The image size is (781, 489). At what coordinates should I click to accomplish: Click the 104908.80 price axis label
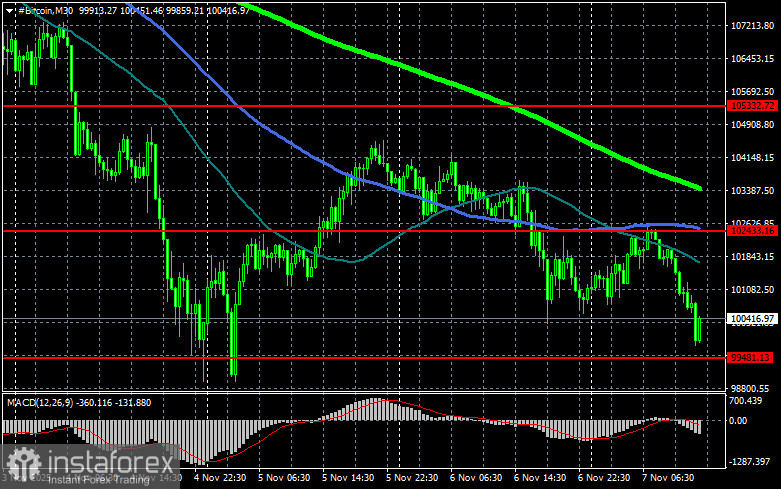point(752,124)
